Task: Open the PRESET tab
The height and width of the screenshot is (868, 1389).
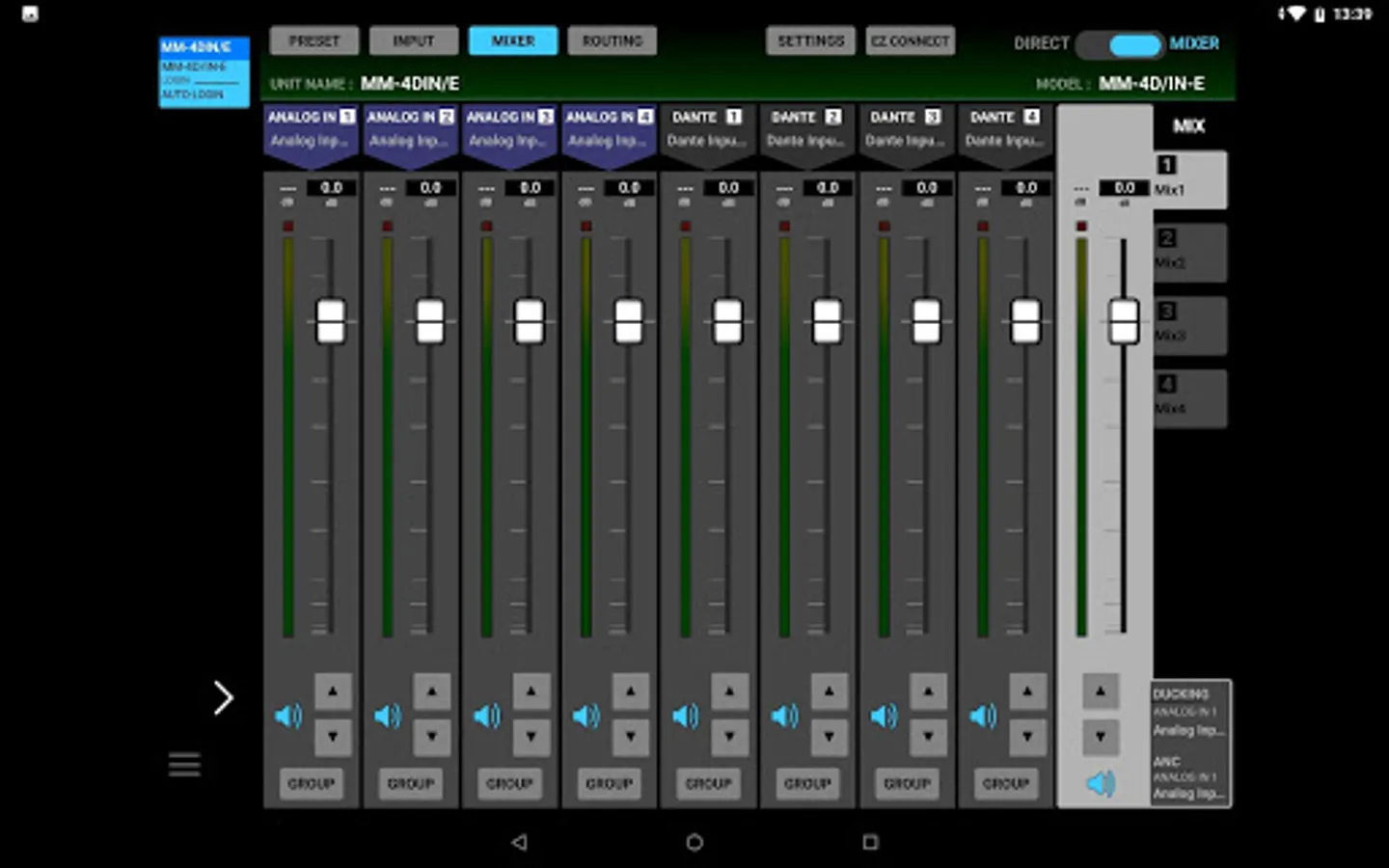Action: point(314,41)
